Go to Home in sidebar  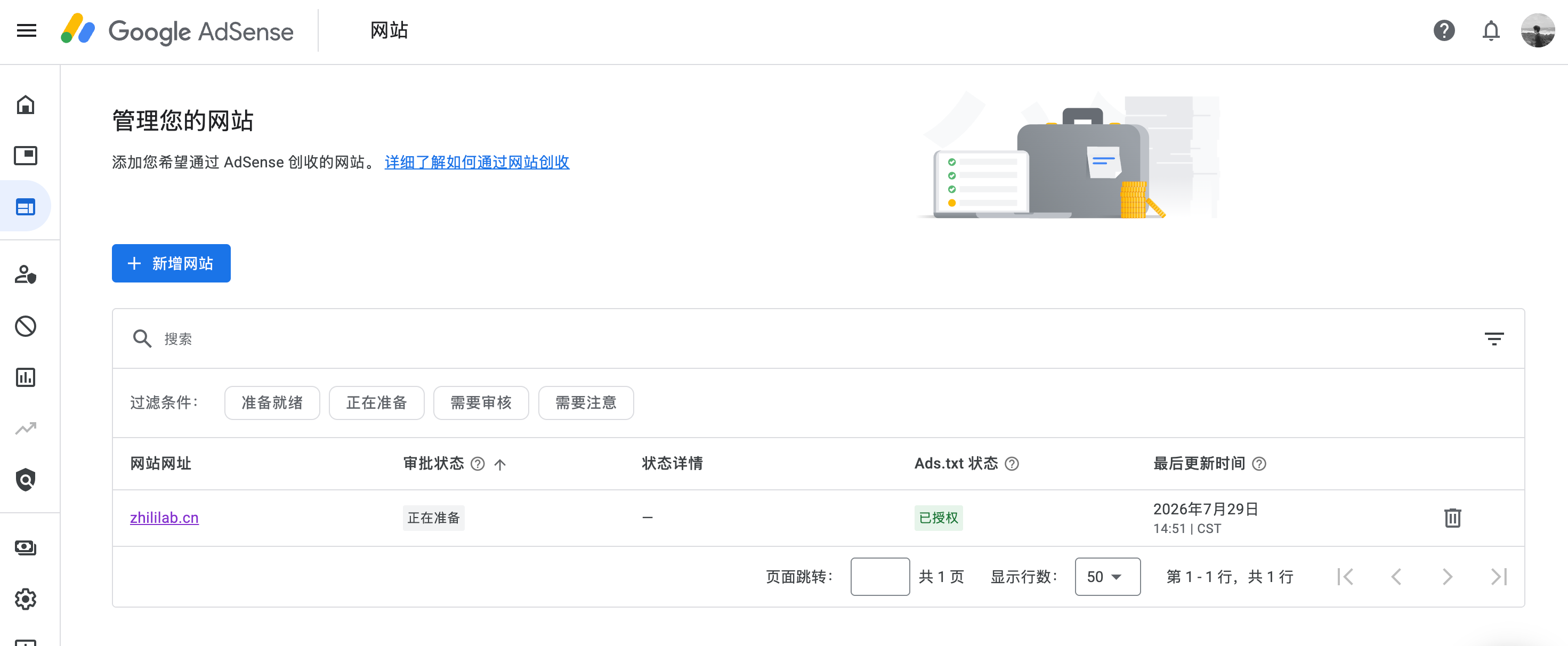click(x=26, y=104)
